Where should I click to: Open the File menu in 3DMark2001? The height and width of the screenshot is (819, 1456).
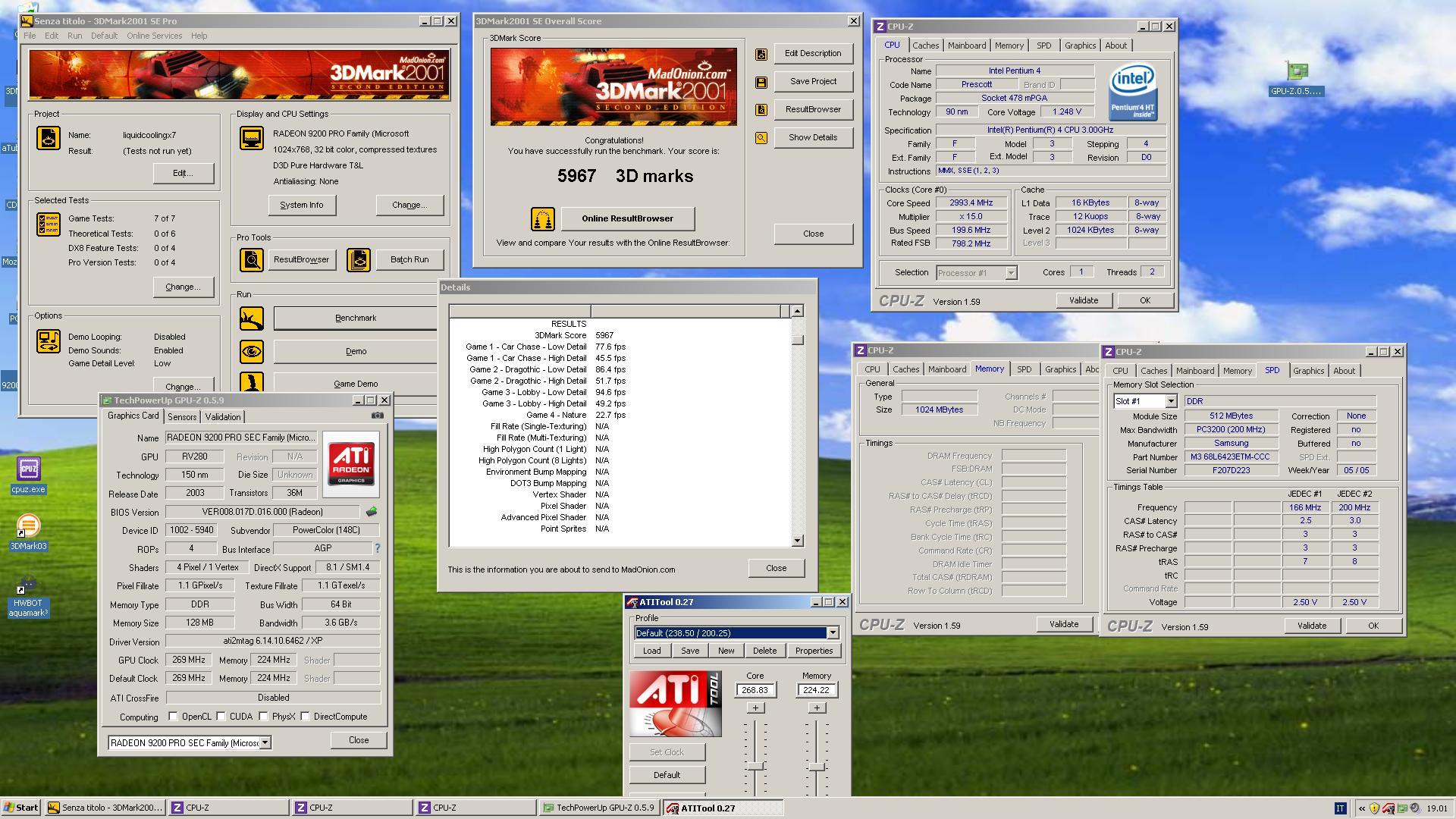(30, 36)
